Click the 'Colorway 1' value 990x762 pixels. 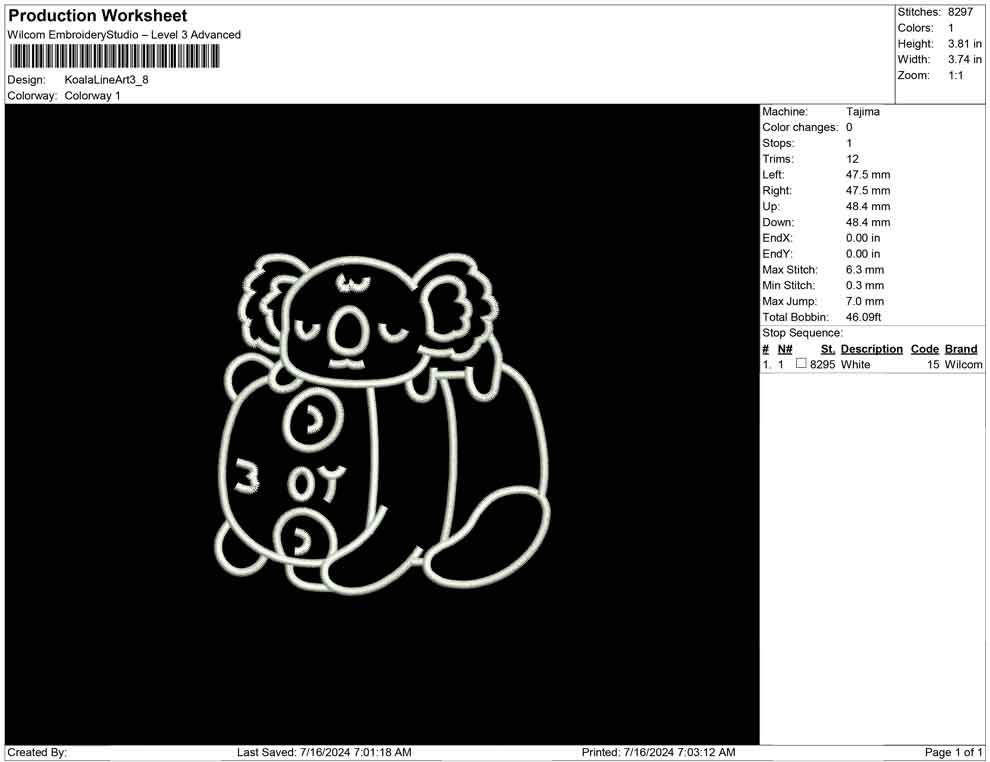pos(92,96)
